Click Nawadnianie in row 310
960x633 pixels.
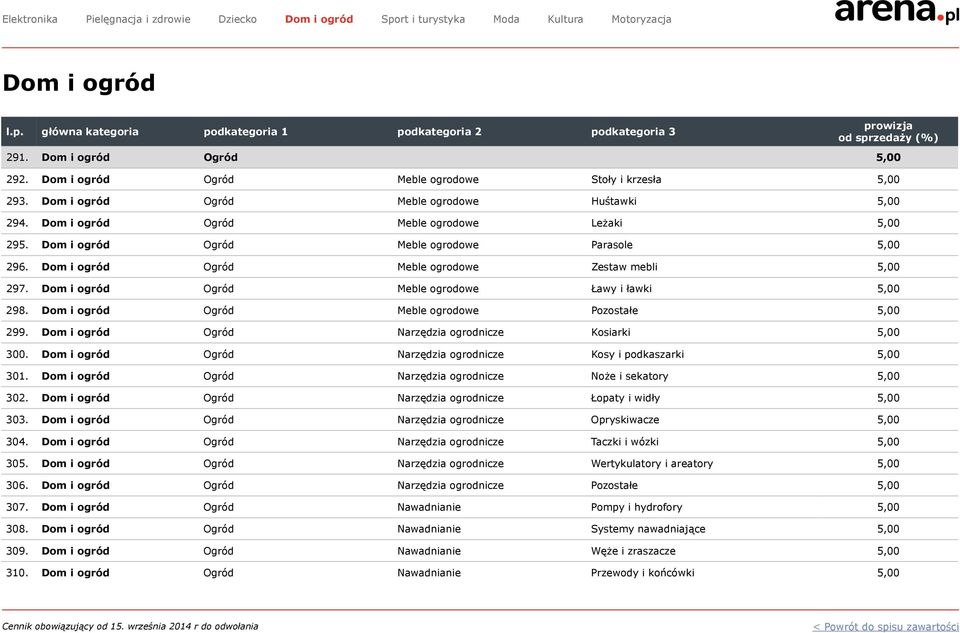tap(429, 573)
